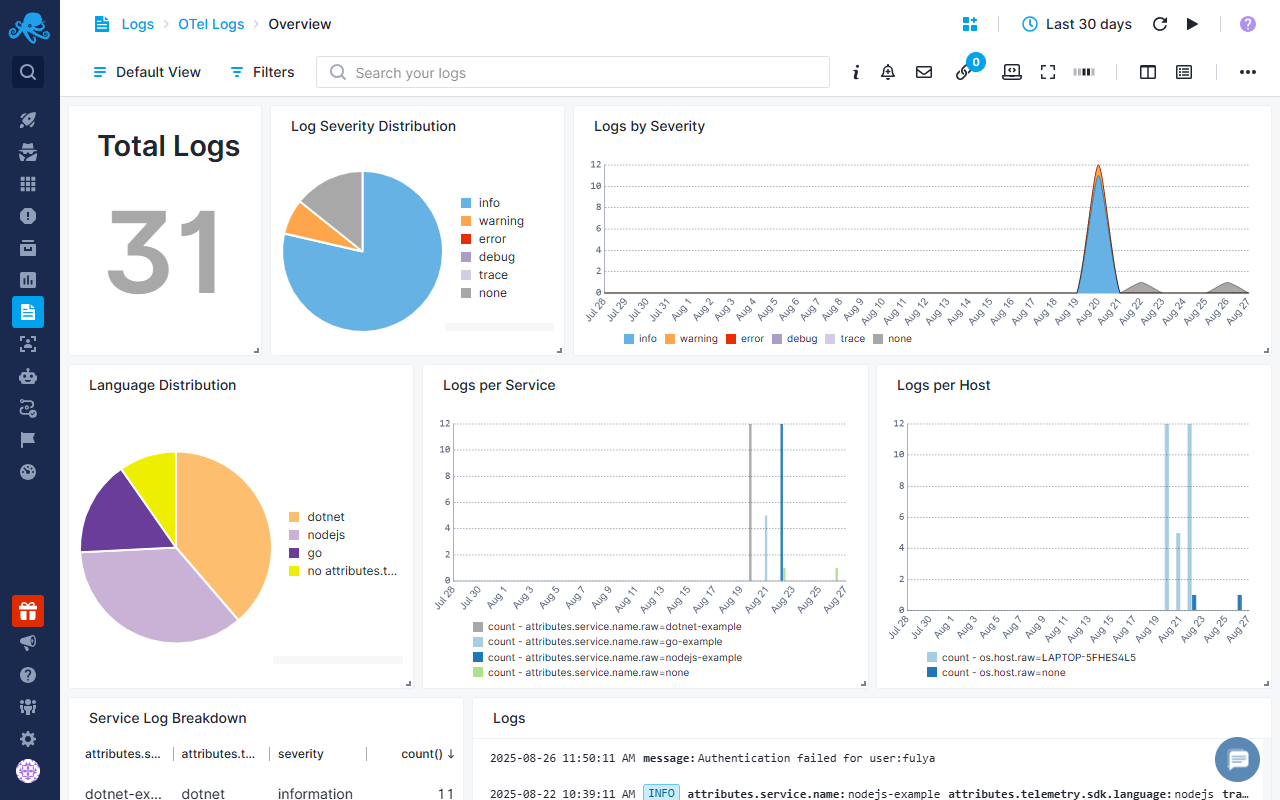The width and height of the screenshot is (1280, 800).
Task: Open the search icon in the left sidebar
Action: pos(28,71)
